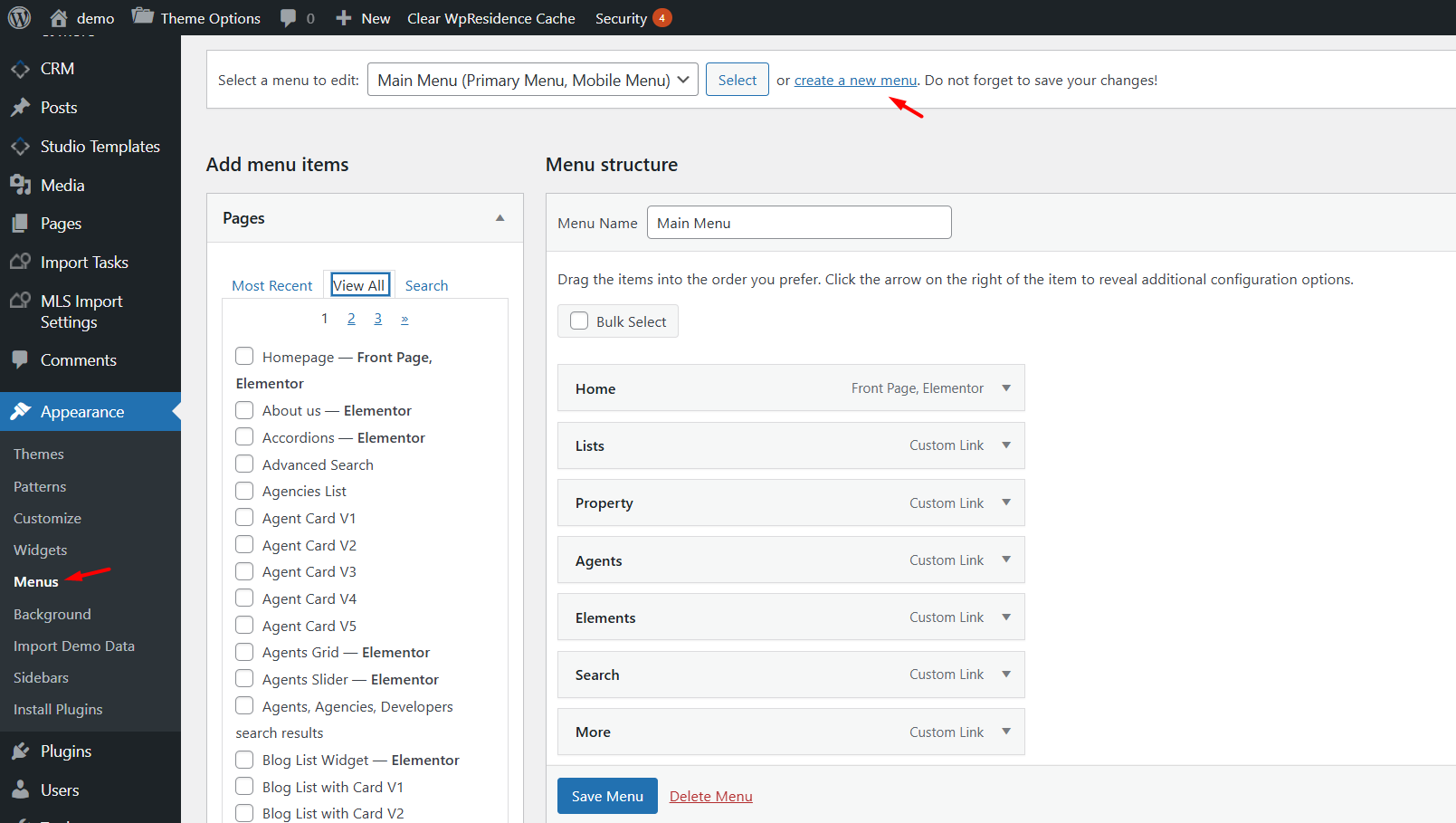Click the comments bubble icon in admin bar

pyautogui.click(x=288, y=18)
